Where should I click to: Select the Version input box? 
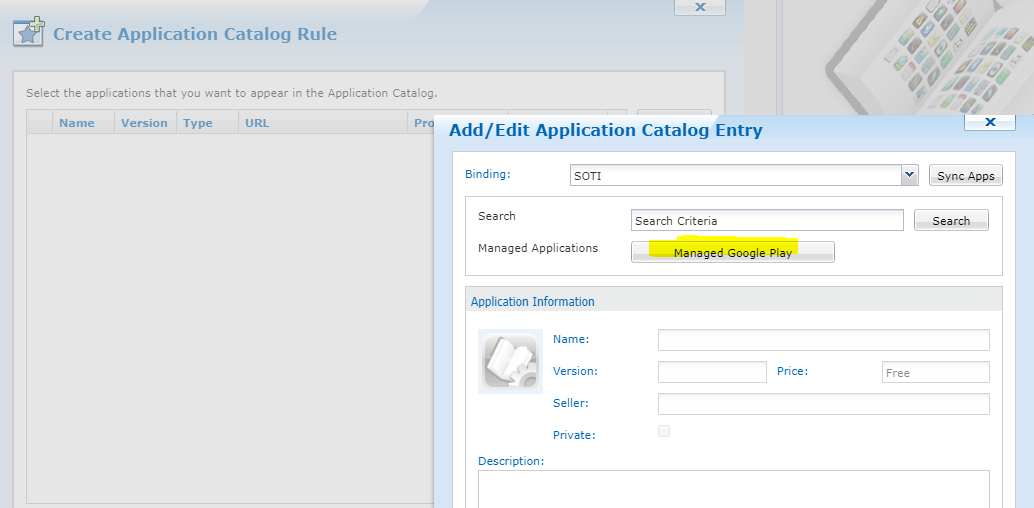(712, 372)
